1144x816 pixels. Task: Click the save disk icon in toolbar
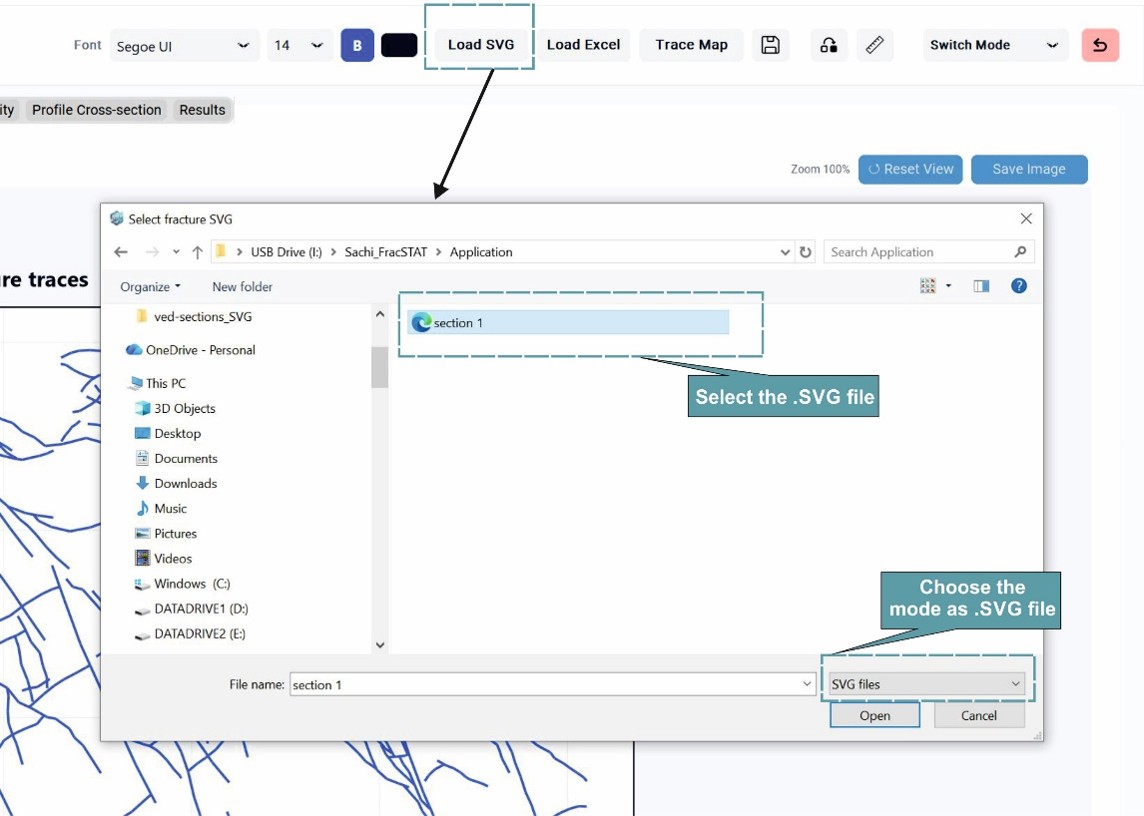click(770, 45)
